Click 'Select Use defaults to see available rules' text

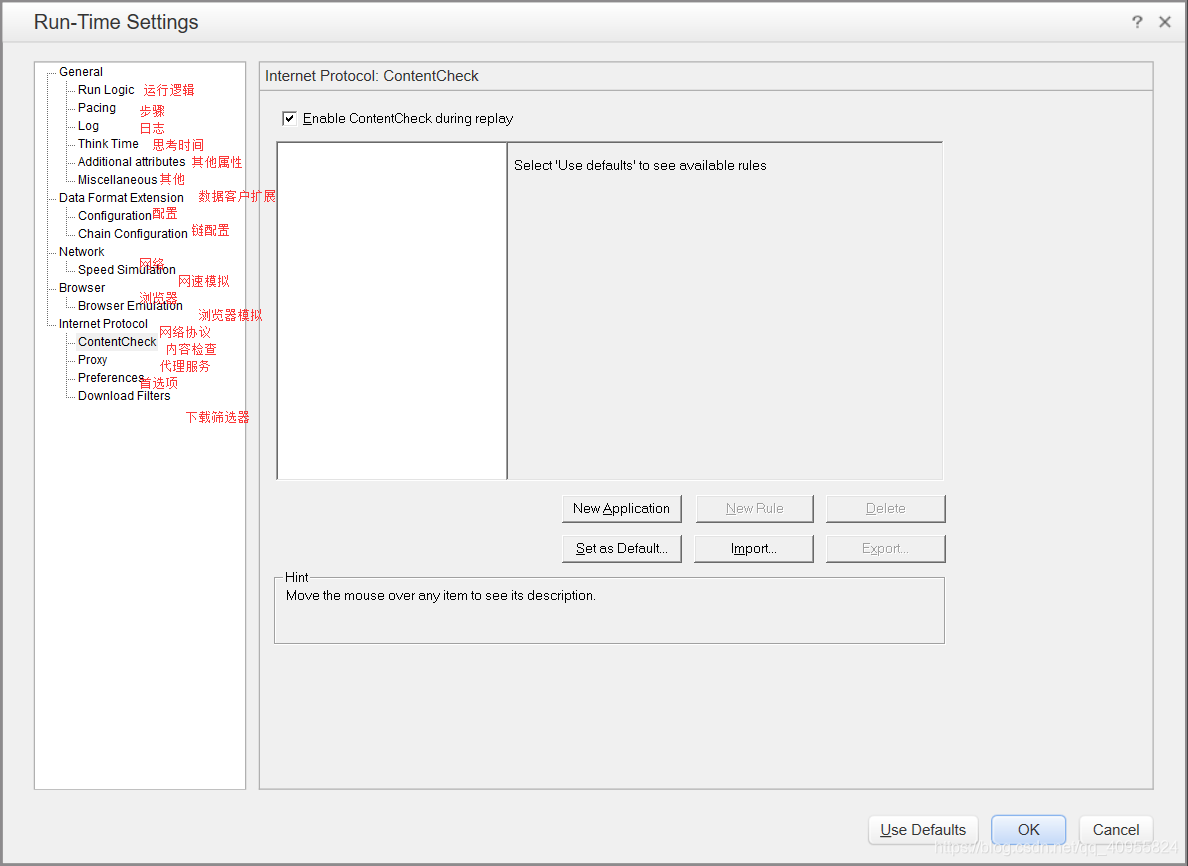pyautogui.click(x=640, y=165)
